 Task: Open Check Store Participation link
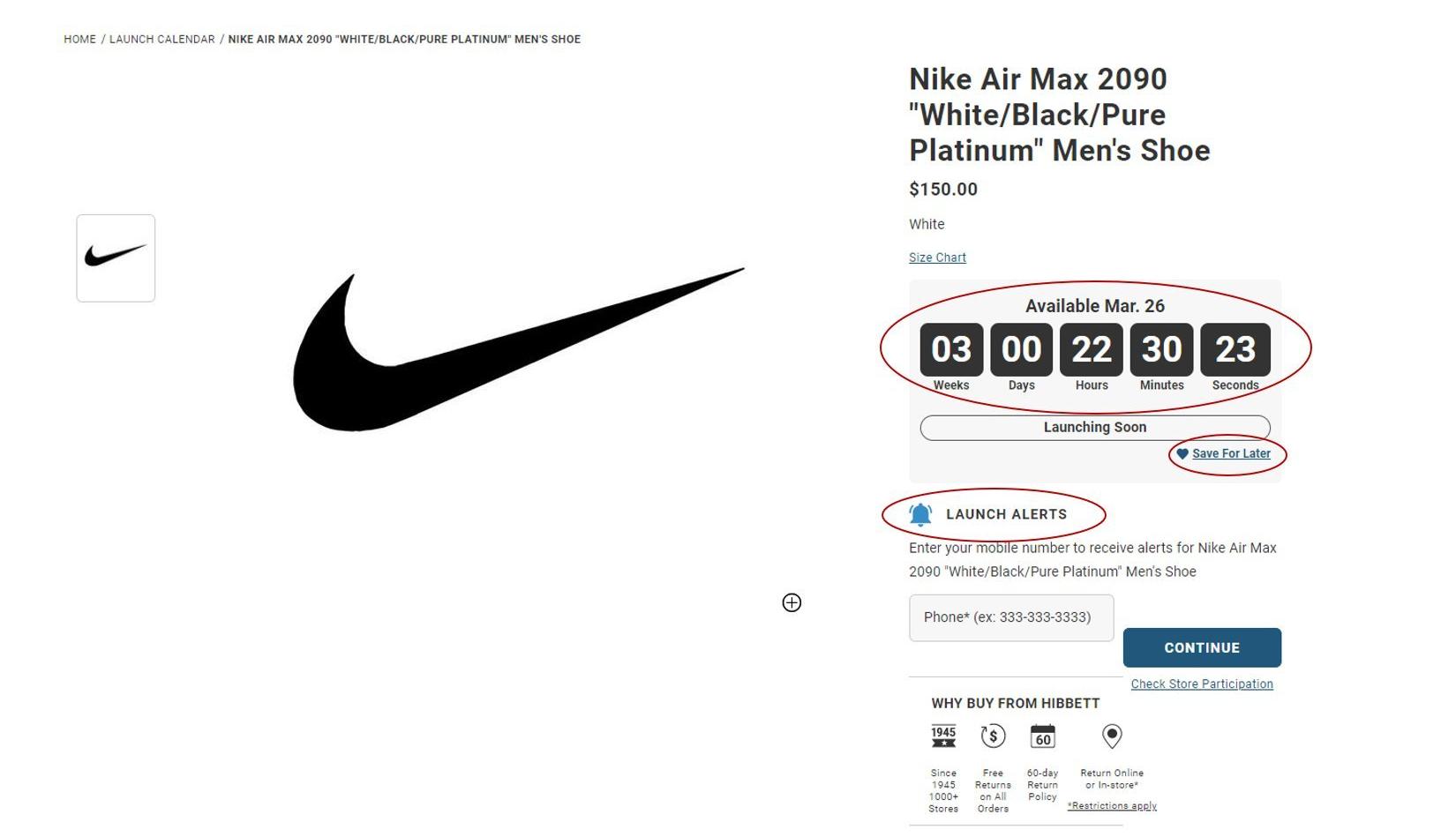pos(1202,684)
